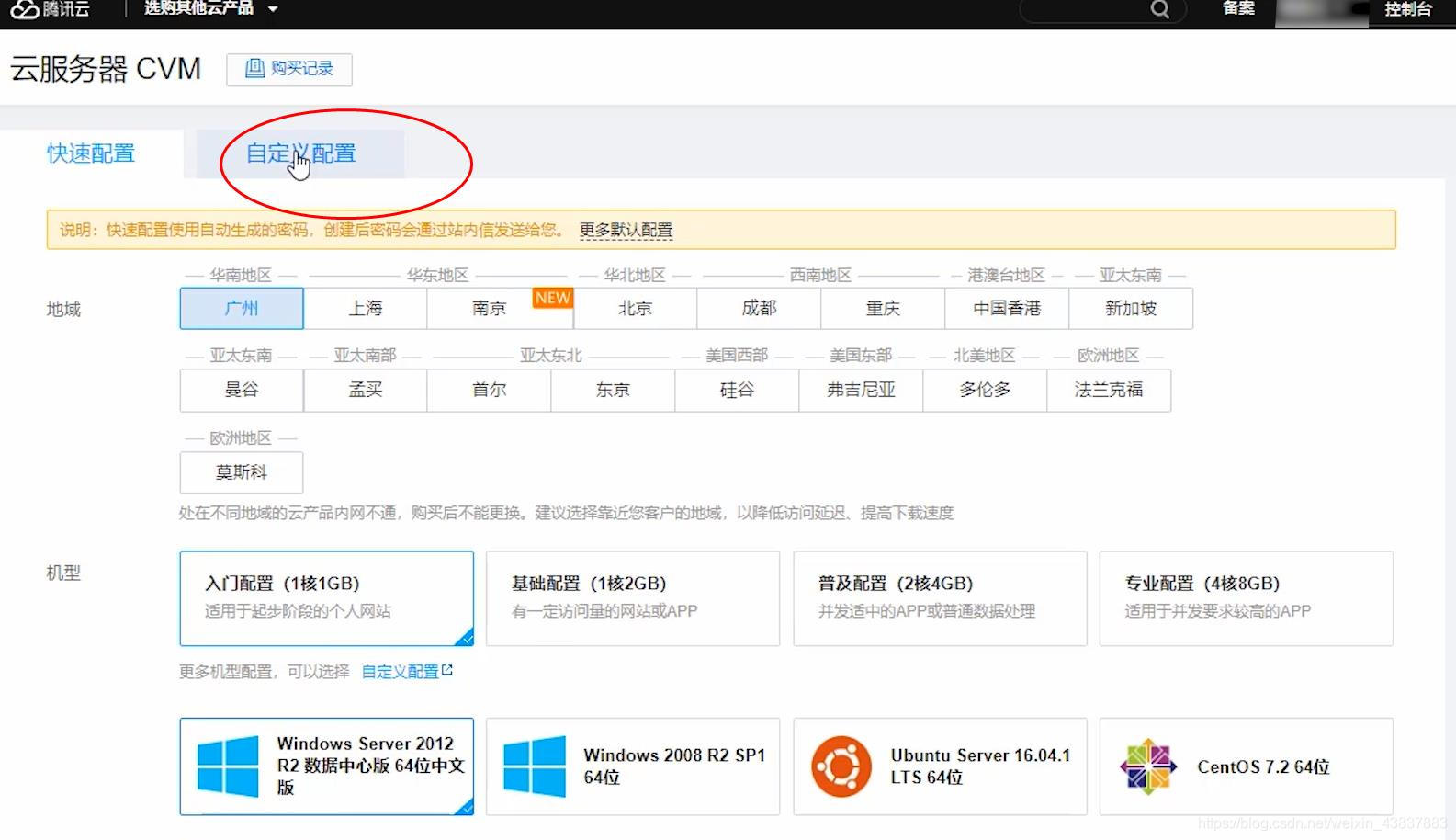Click the CentOS logo icon
The image size is (1456, 840).
pyautogui.click(x=1148, y=766)
